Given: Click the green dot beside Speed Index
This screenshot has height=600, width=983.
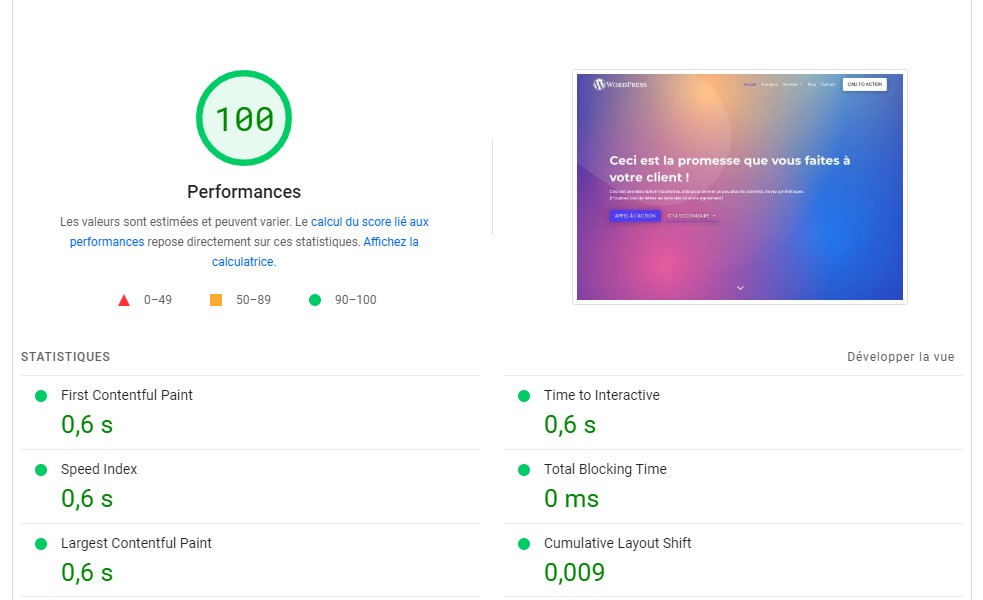Looking at the screenshot, I should tap(41, 469).
